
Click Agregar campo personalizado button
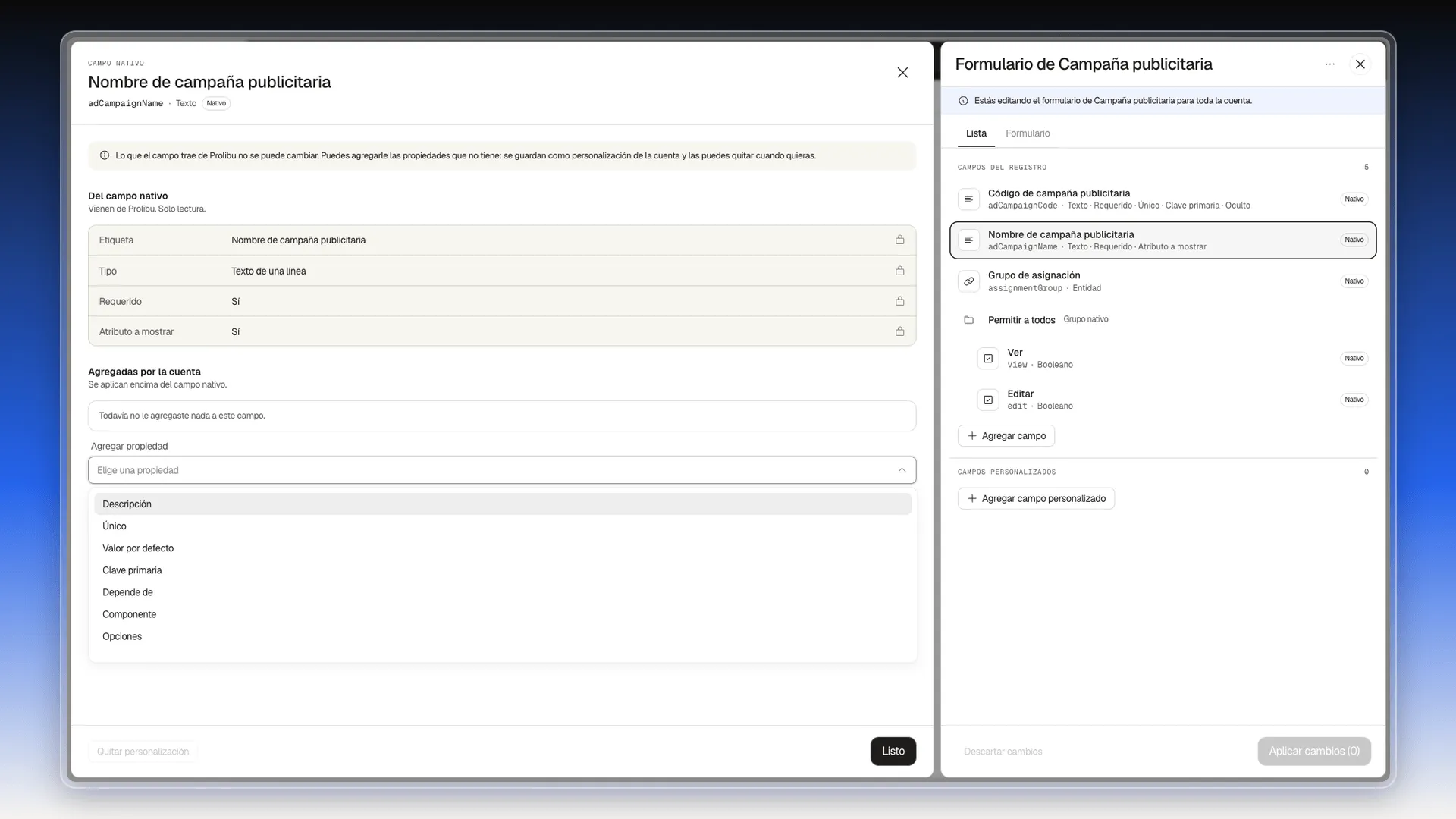(1036, 499)
